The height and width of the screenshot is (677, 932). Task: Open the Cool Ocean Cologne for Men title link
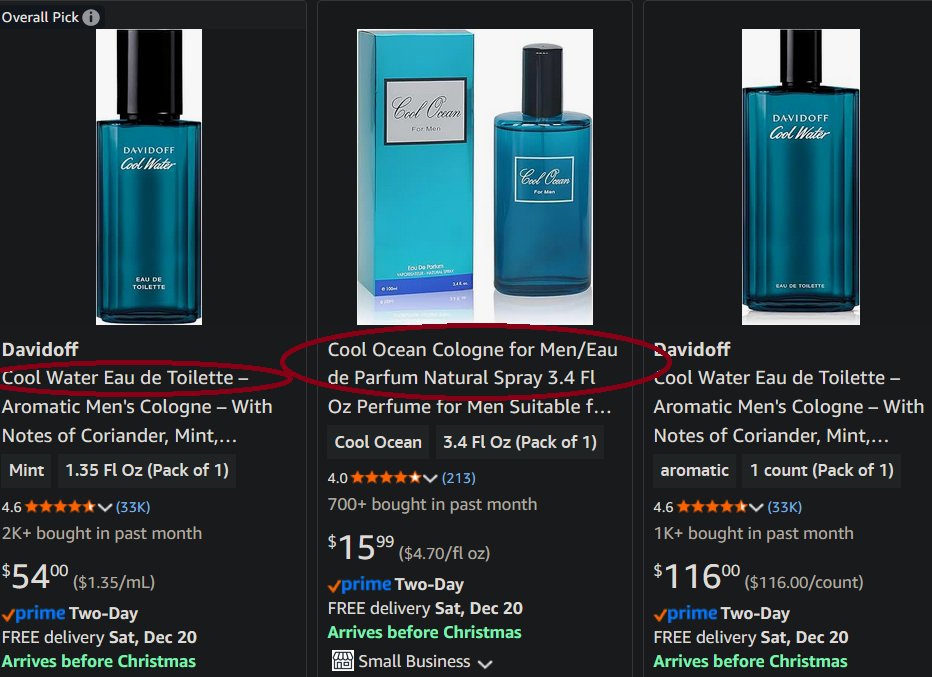(472, 378)
